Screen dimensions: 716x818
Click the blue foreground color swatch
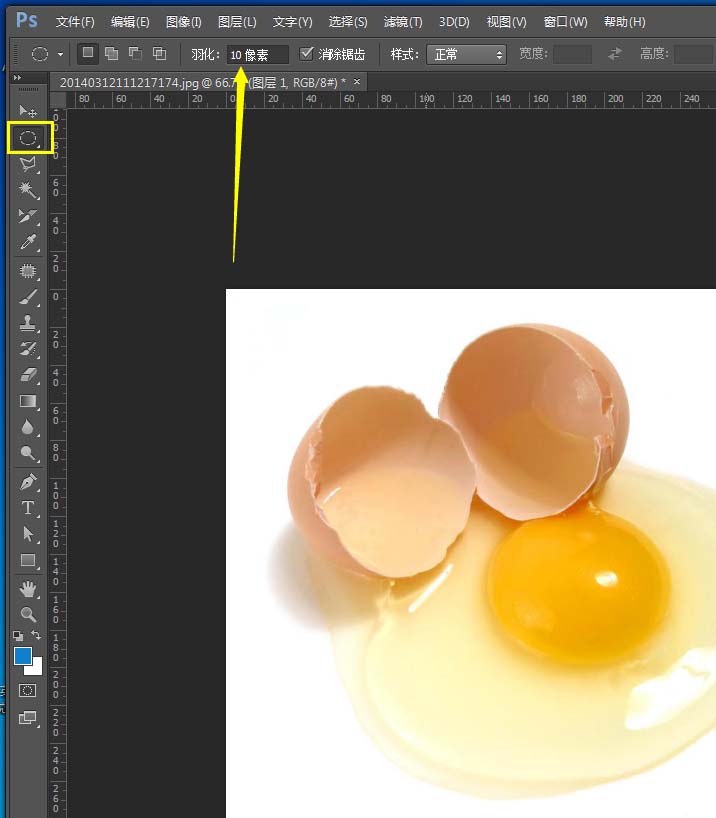[x=23, y=656]
